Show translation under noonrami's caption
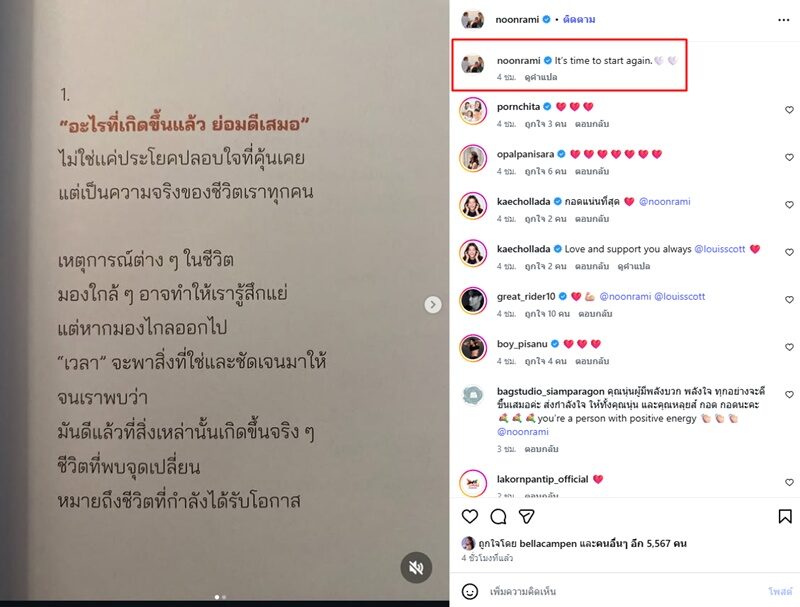Screen dimensions: 800x607 coord(541,77)
